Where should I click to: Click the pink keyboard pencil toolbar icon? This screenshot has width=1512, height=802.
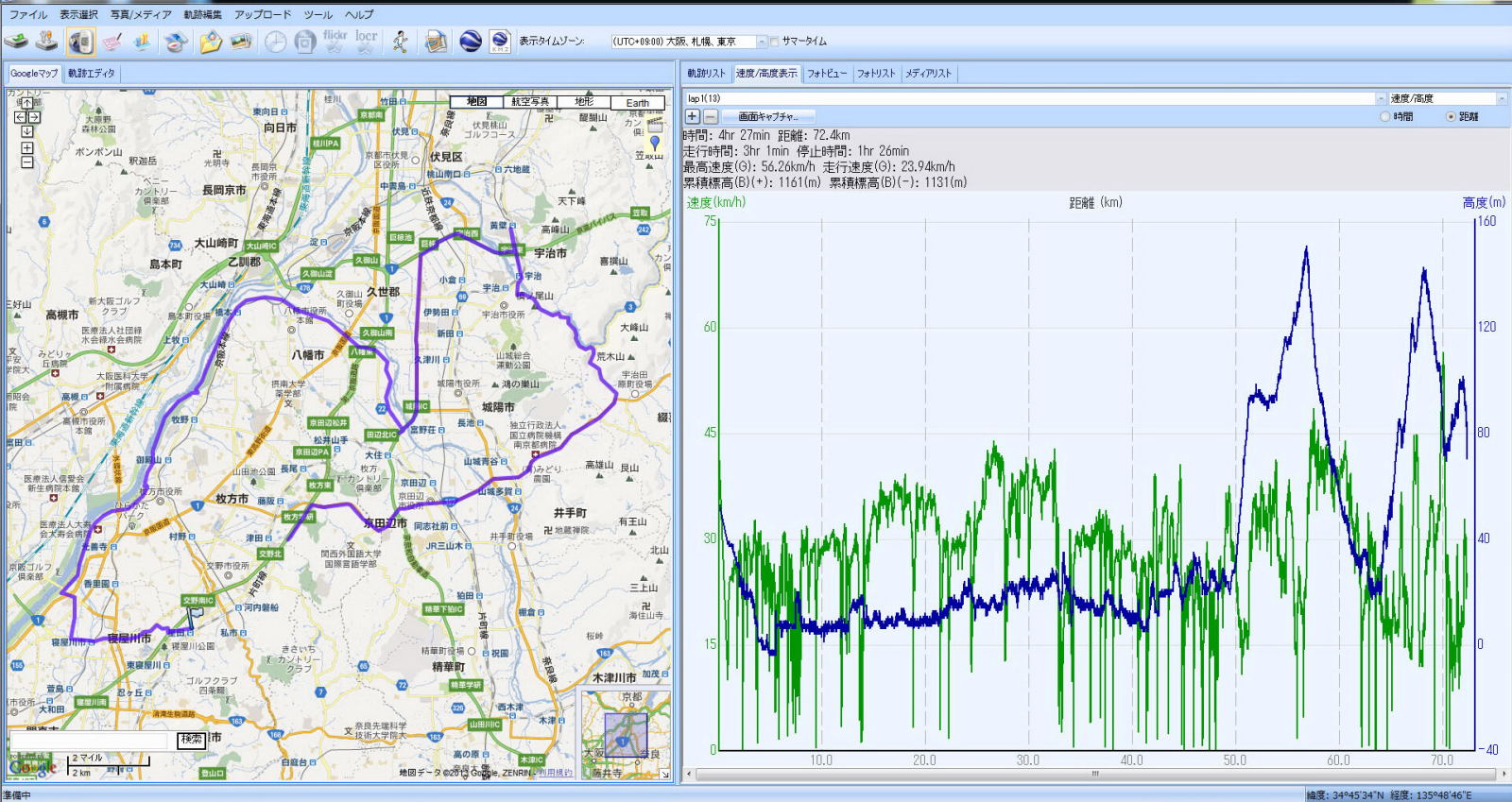(x=112, y=41)
